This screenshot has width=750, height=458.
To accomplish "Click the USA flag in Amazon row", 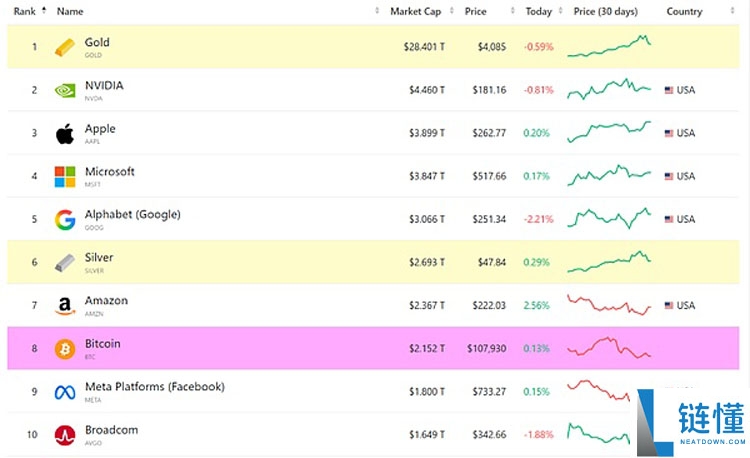I will pos(669,305).
